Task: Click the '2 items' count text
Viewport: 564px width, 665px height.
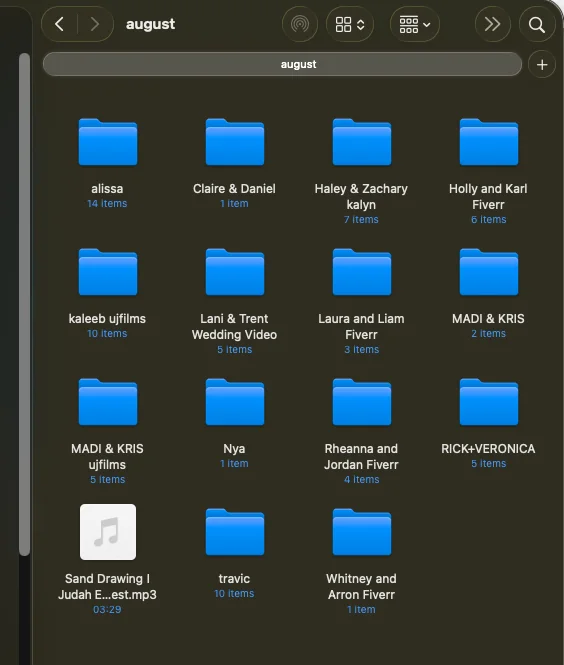Action: pos(489,334)
